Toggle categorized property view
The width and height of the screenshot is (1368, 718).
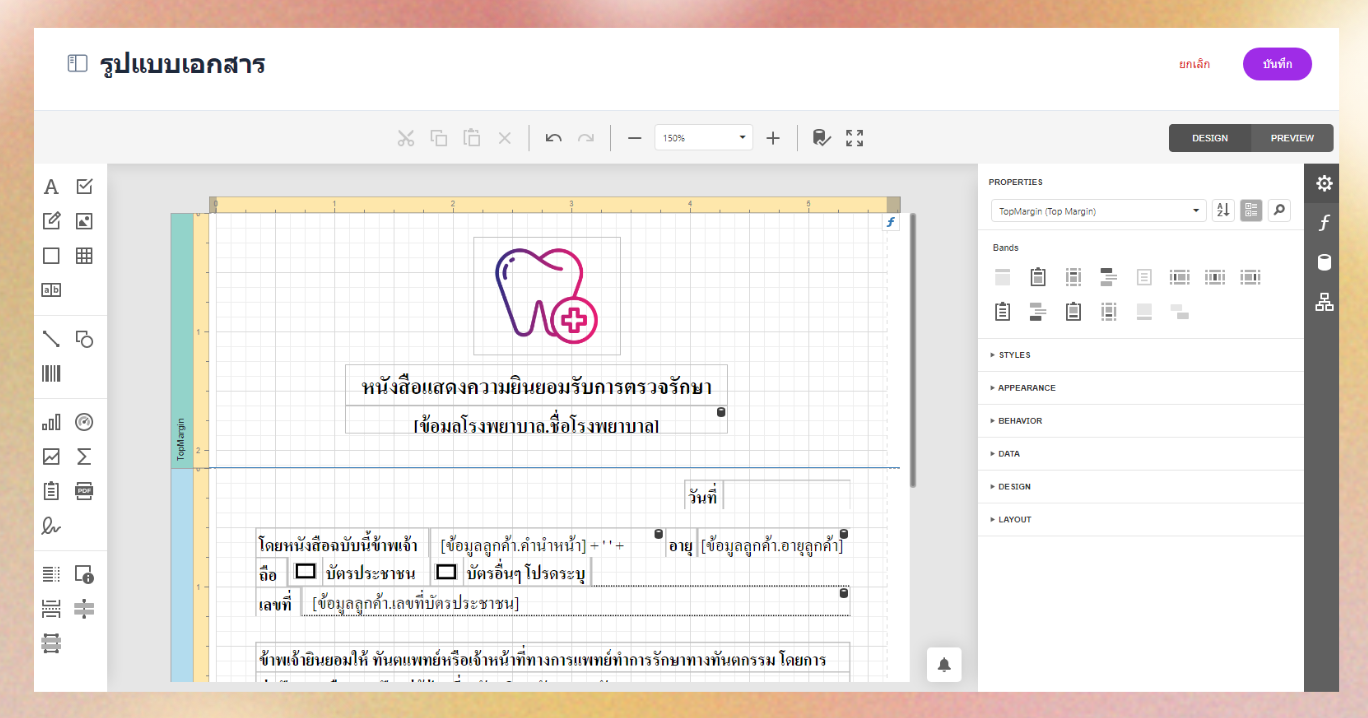1251,211
